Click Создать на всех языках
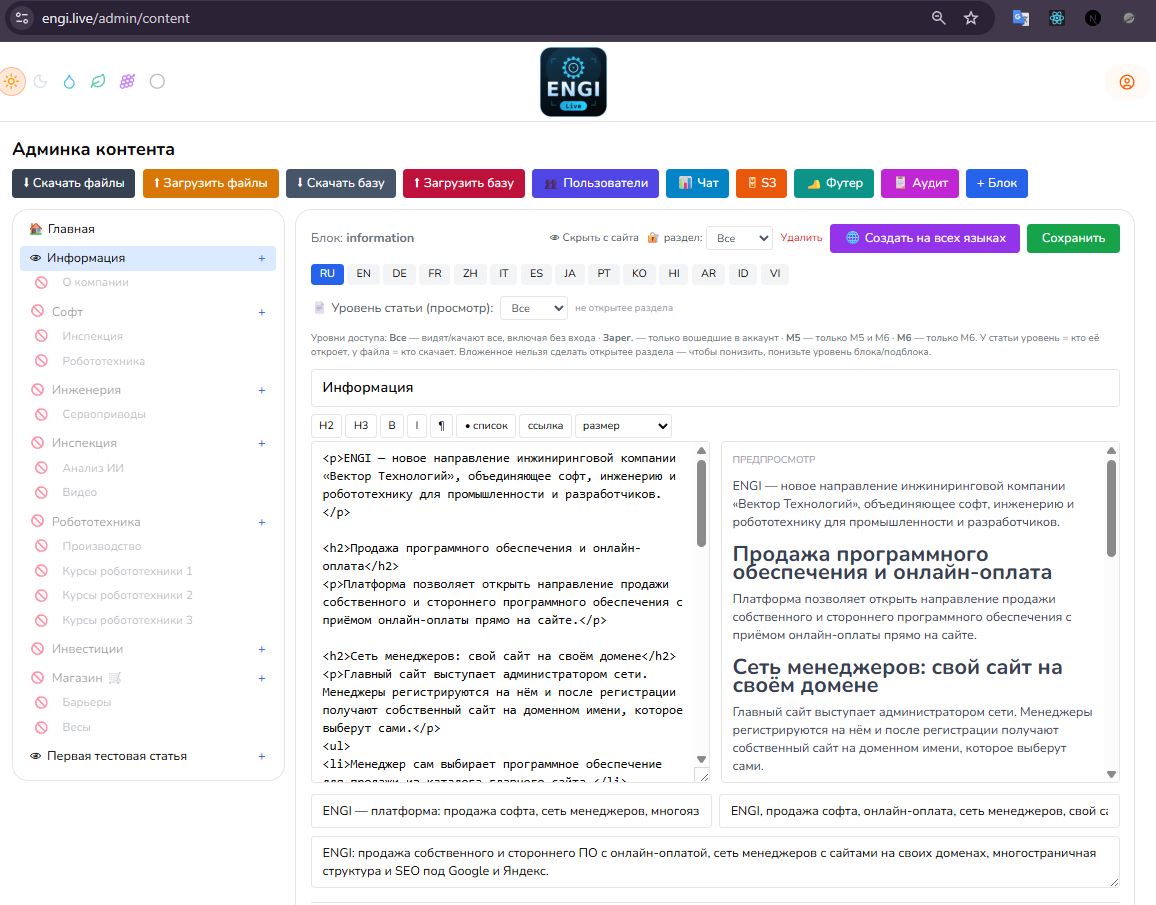This screenshot has width=1156, height=905. 925,238
